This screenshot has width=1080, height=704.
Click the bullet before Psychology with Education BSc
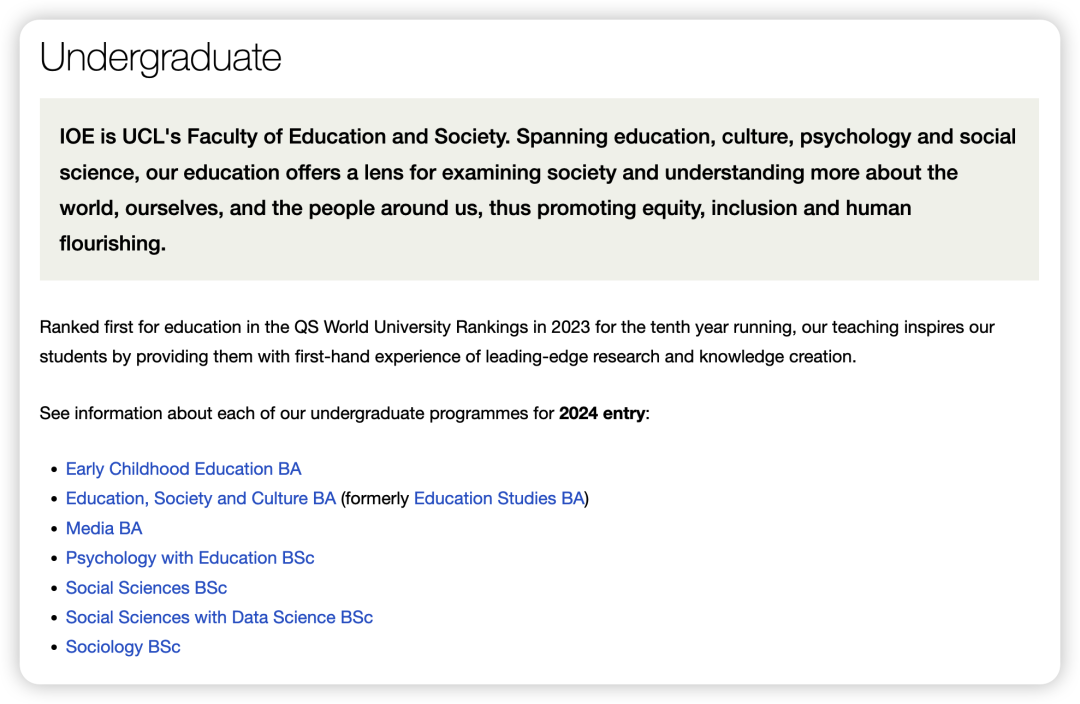[x=54, y=559]
